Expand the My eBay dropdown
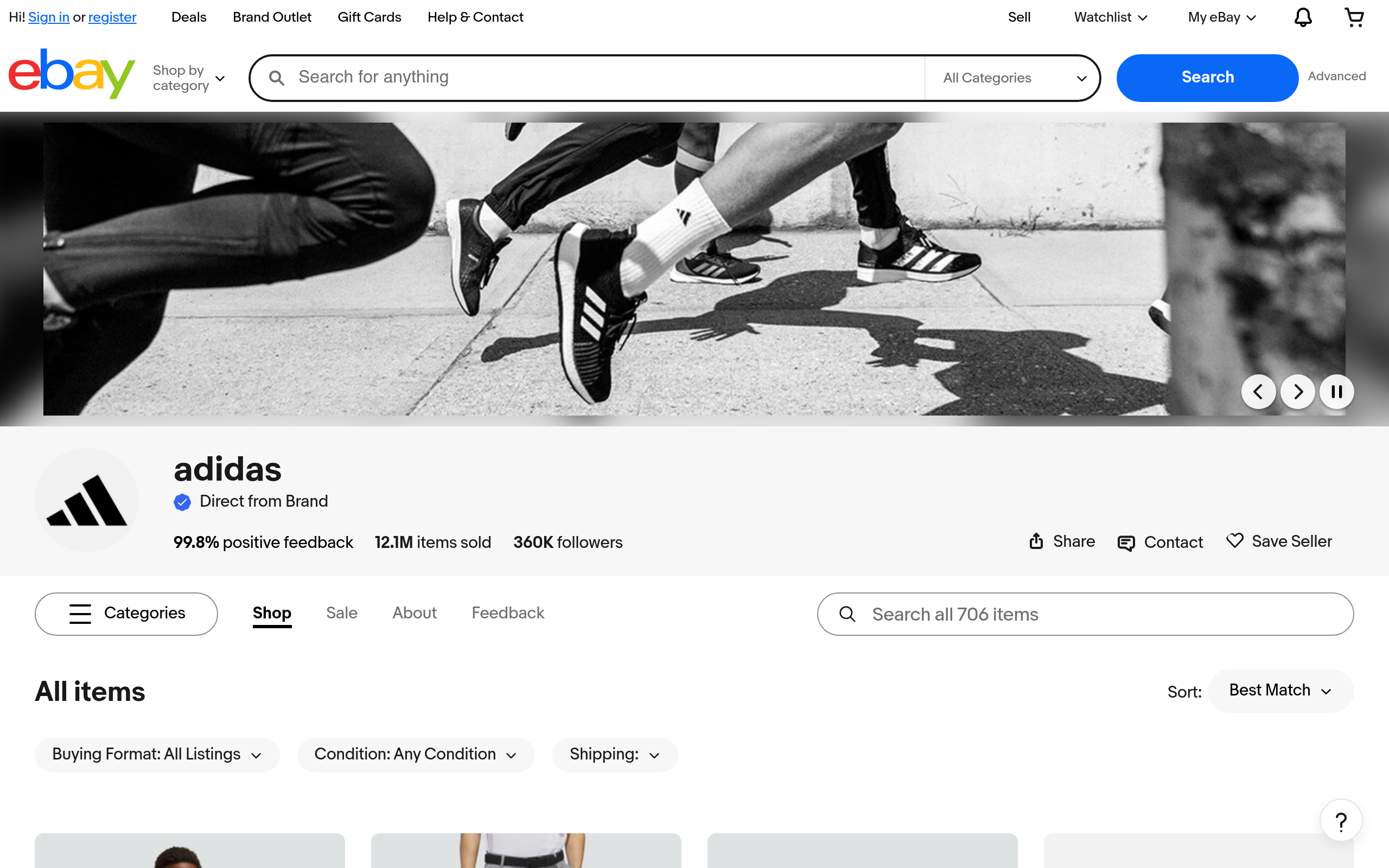Viewport: 1389px width, 868px height. (x=1222, y=17)
